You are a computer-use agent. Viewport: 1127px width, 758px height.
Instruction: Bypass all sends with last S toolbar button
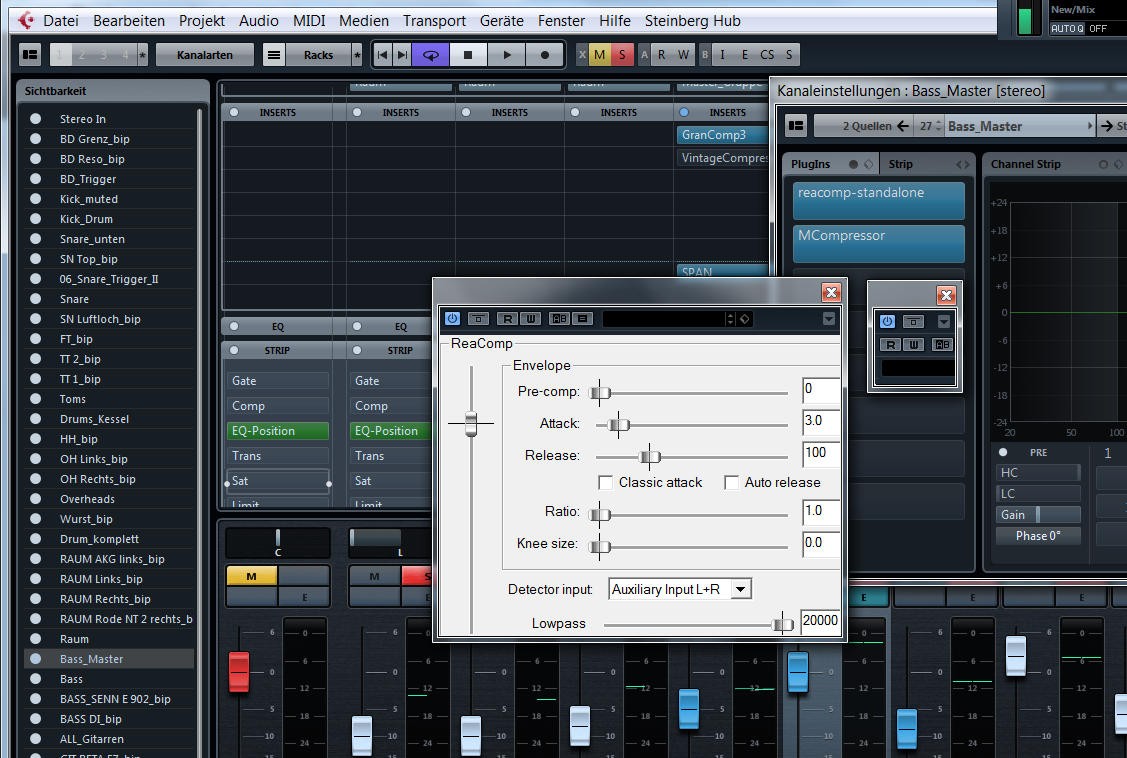click(789, 55)
